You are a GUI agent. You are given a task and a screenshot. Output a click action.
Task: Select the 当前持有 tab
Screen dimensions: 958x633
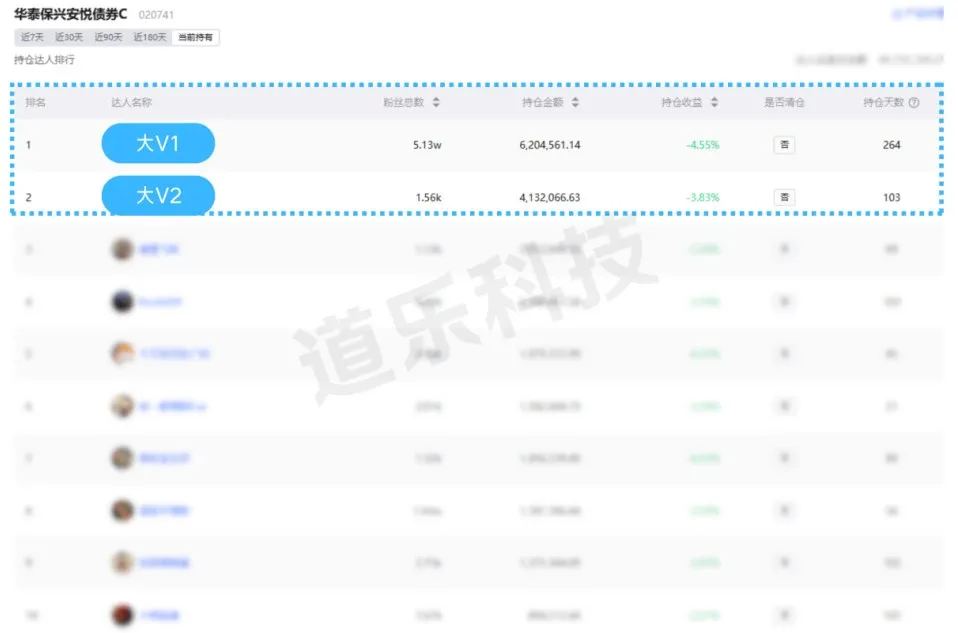pos(195,38)
